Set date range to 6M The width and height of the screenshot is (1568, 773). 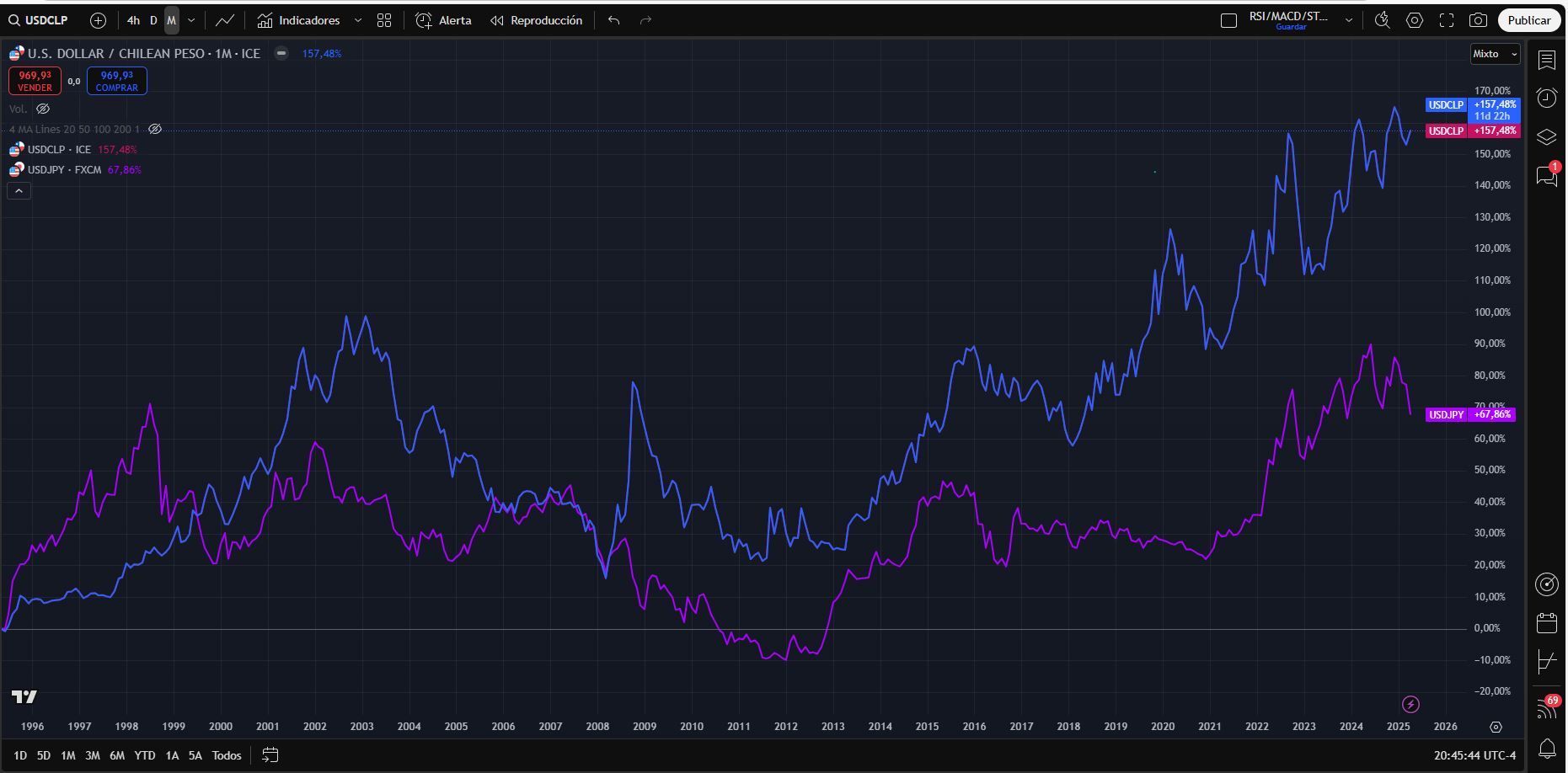(117, 755)
